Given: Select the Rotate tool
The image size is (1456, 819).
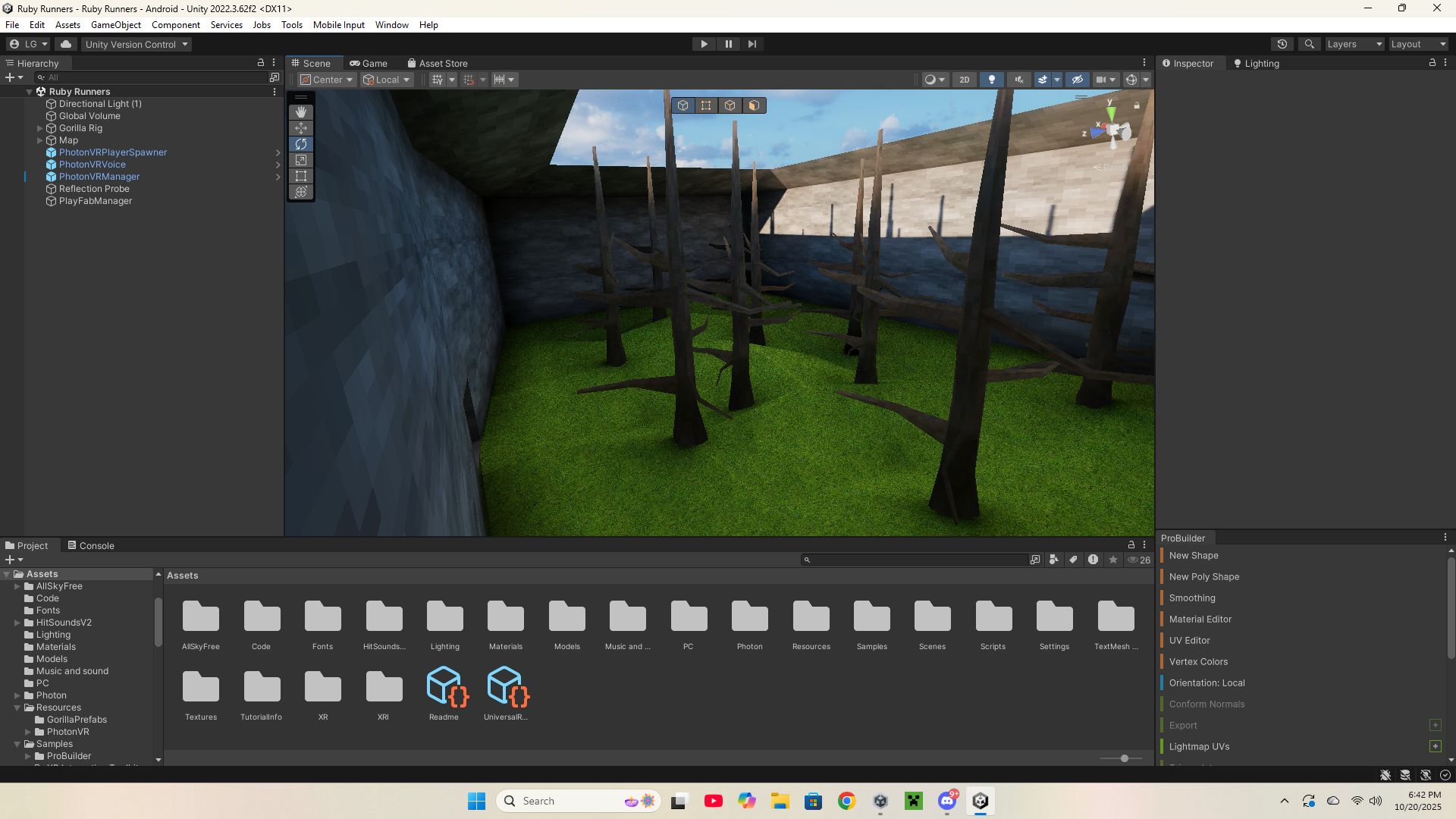Looking at the screenshot, I should pyautogui.click(x=301, y=144).
